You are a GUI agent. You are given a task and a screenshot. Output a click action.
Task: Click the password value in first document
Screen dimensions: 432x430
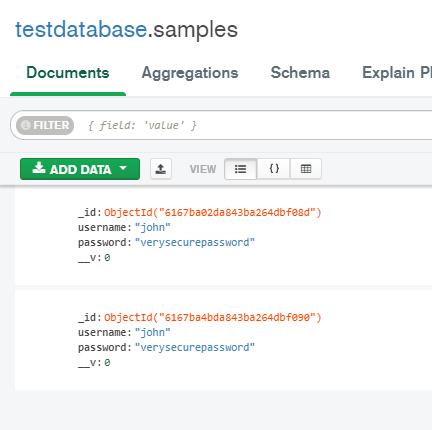195,242
